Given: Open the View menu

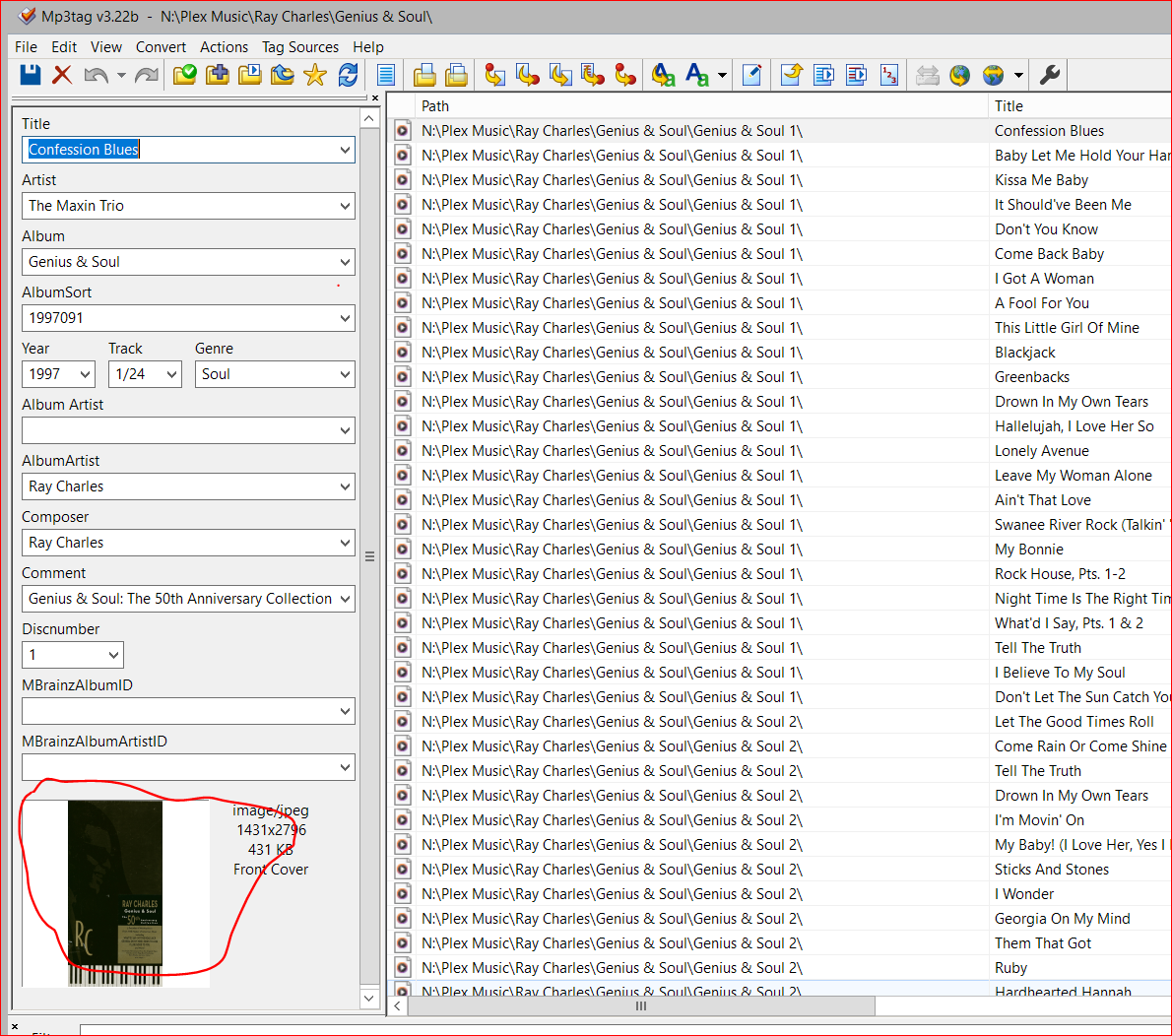Looking at the screenshot, I should pos(106,47).
